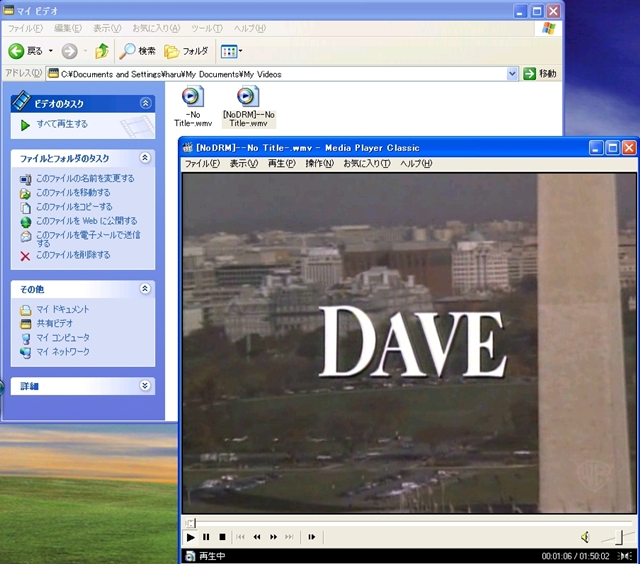Open 編集(E) menu in マイ ビデオ window
640x564 pixels.
(68, 28)
